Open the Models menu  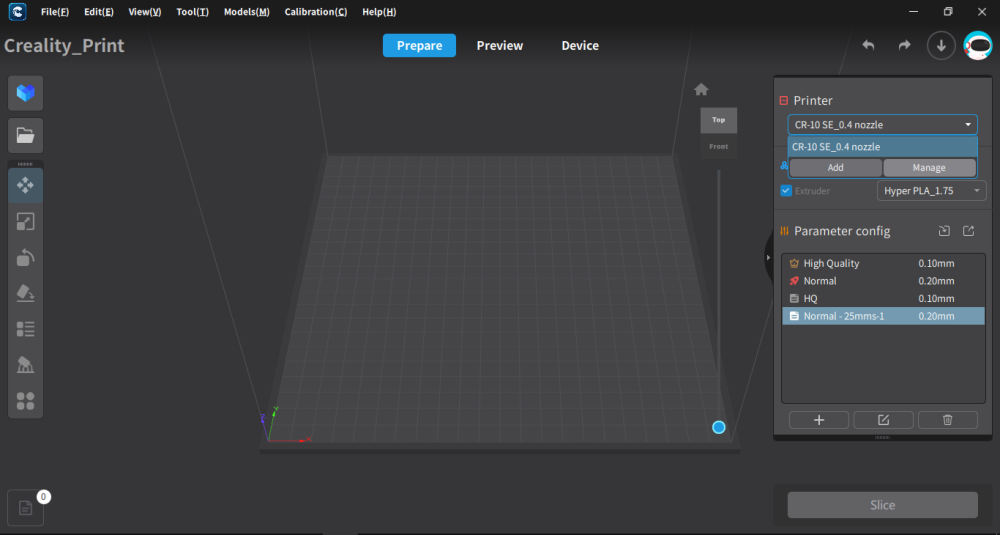click(247, 12)
